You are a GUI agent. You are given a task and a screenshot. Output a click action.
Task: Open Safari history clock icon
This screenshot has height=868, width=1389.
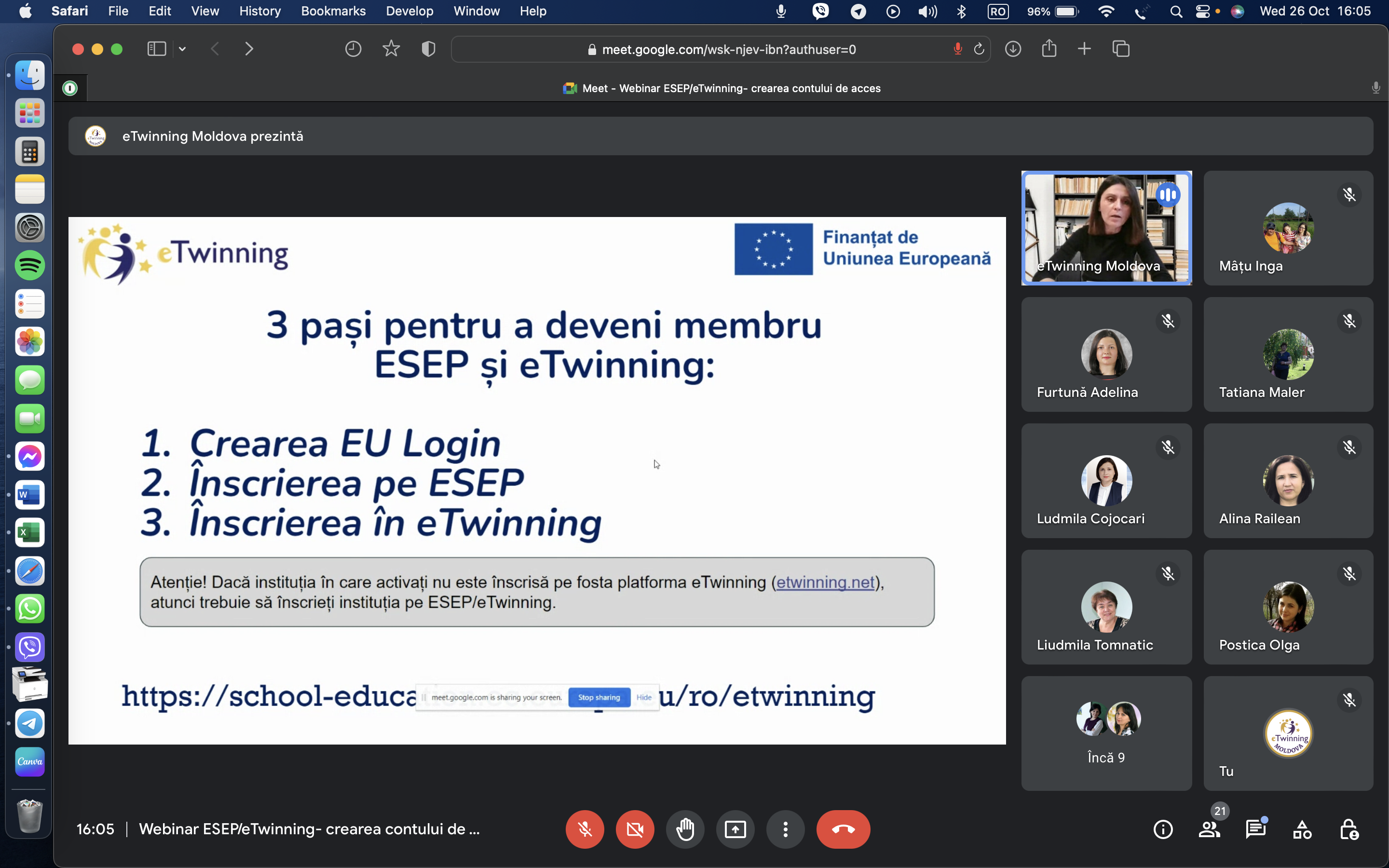(x=353, y=49)
